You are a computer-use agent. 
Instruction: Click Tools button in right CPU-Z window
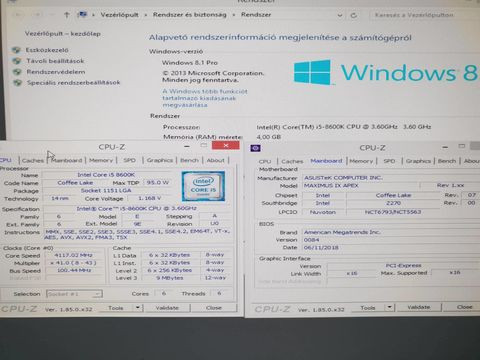tap(368, 308)
